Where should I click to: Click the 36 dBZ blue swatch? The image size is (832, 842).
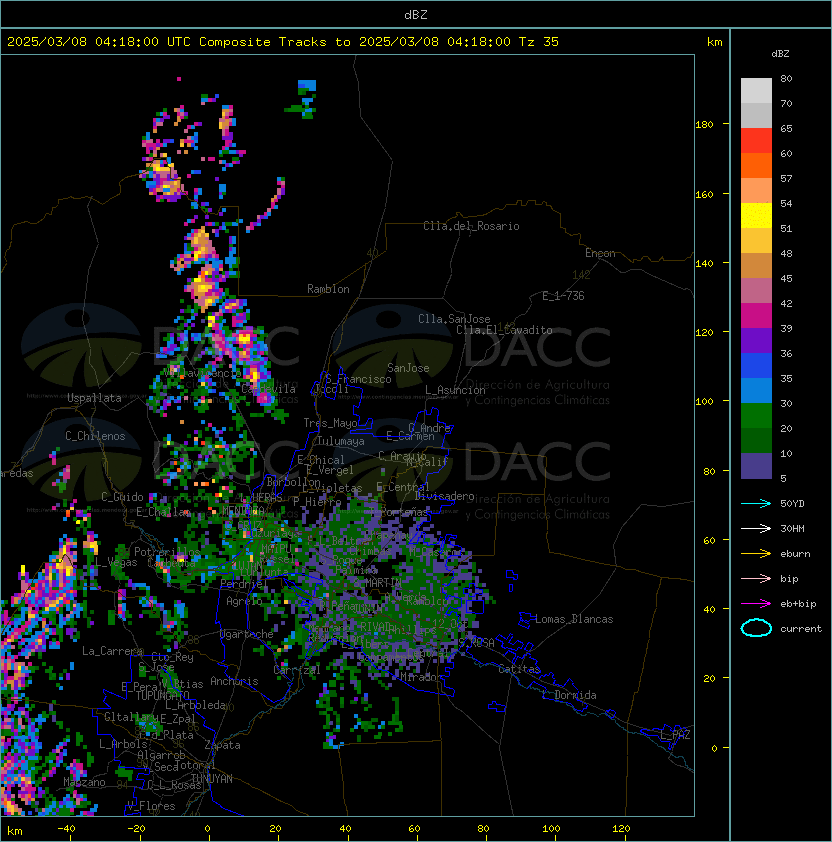click(x=756, y=365)
